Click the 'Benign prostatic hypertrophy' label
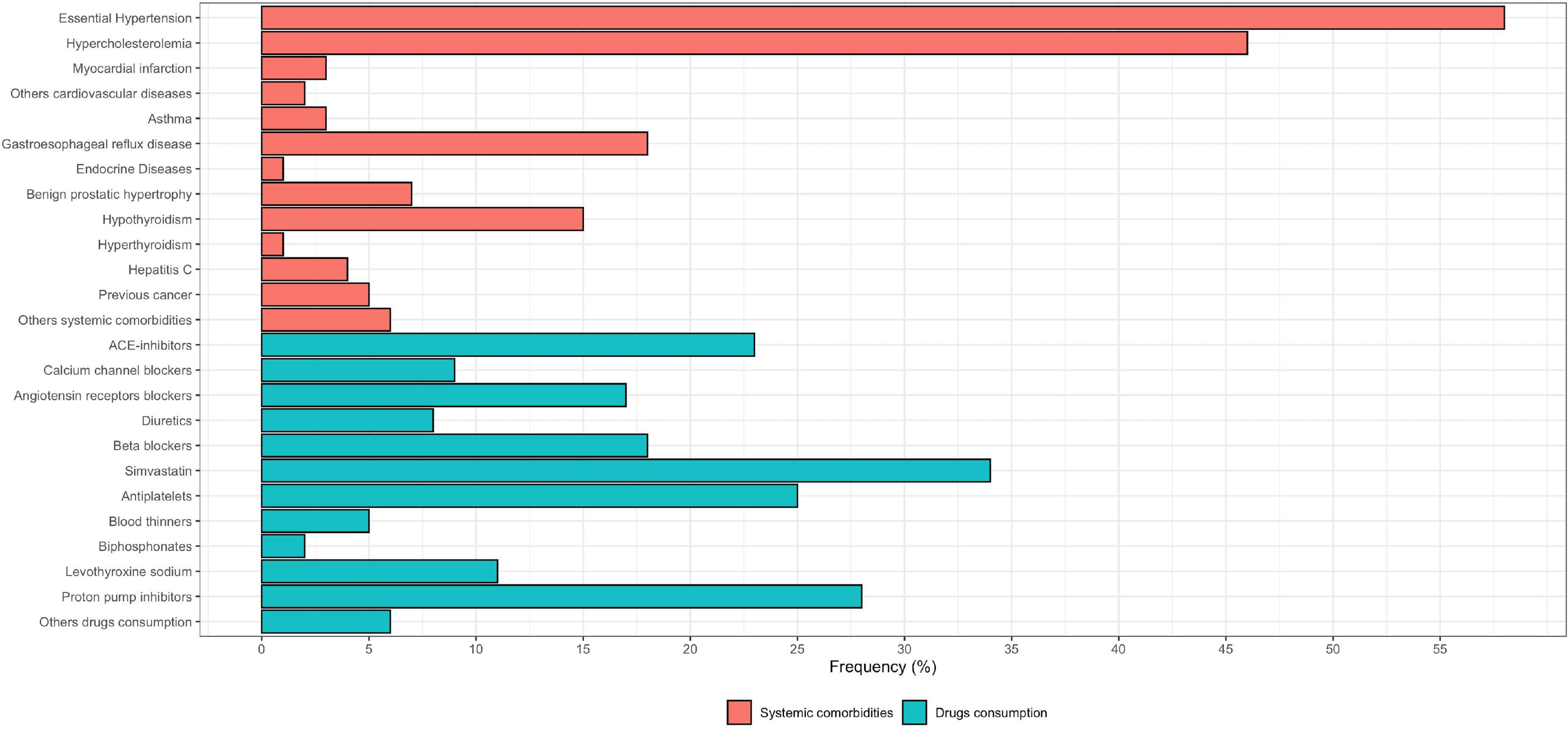 click(109, 195)
